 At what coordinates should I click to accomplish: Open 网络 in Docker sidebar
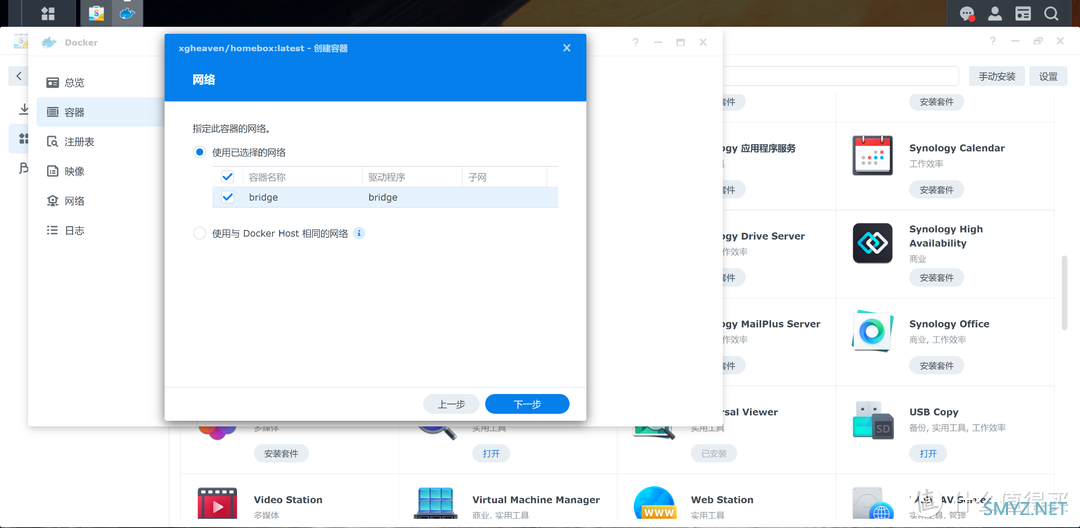tap(101, 201)
